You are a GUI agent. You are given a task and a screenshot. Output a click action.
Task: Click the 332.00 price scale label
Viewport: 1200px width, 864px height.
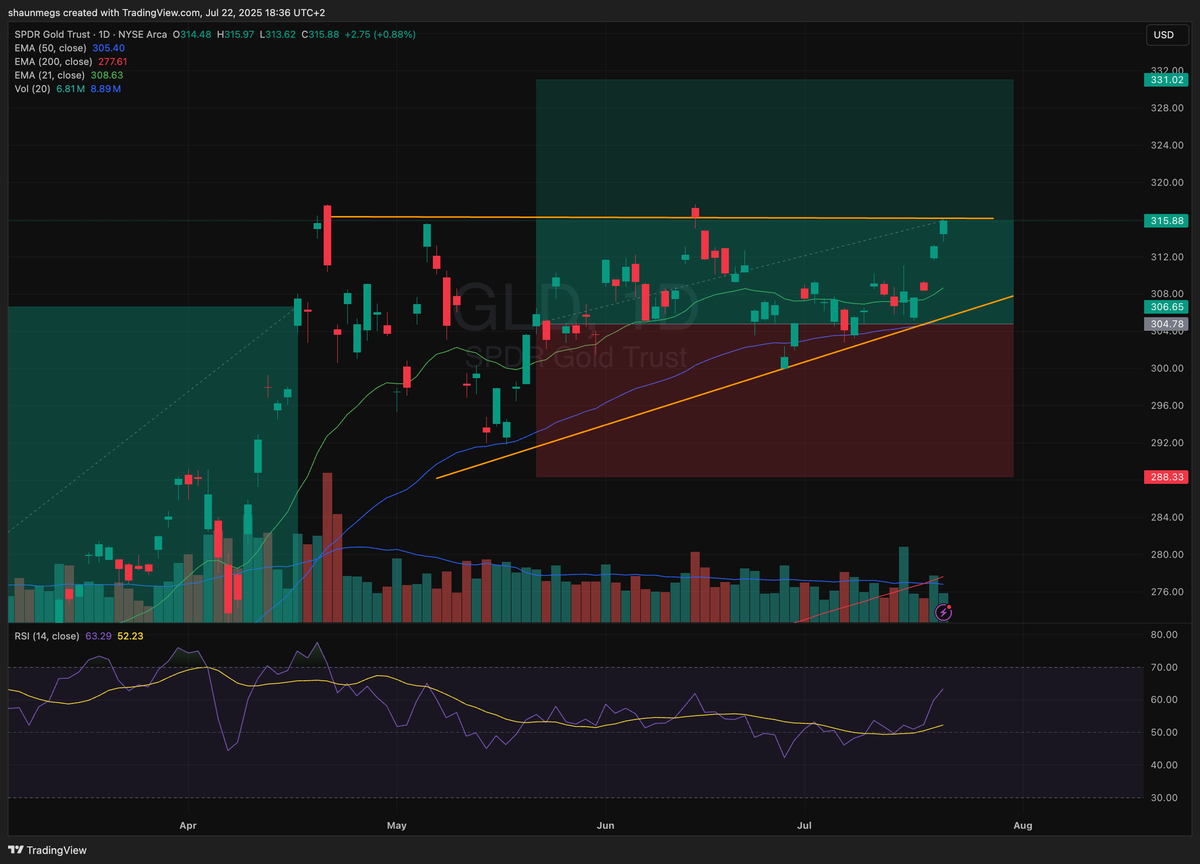click(1166, 71)
